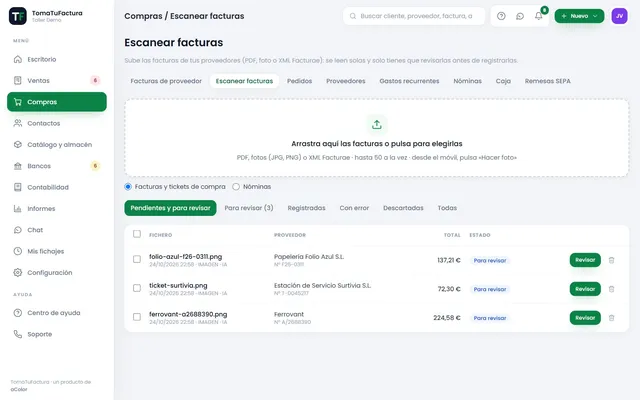640x400 pixels.
Task: Show the Todas filter
Action: 447,208
